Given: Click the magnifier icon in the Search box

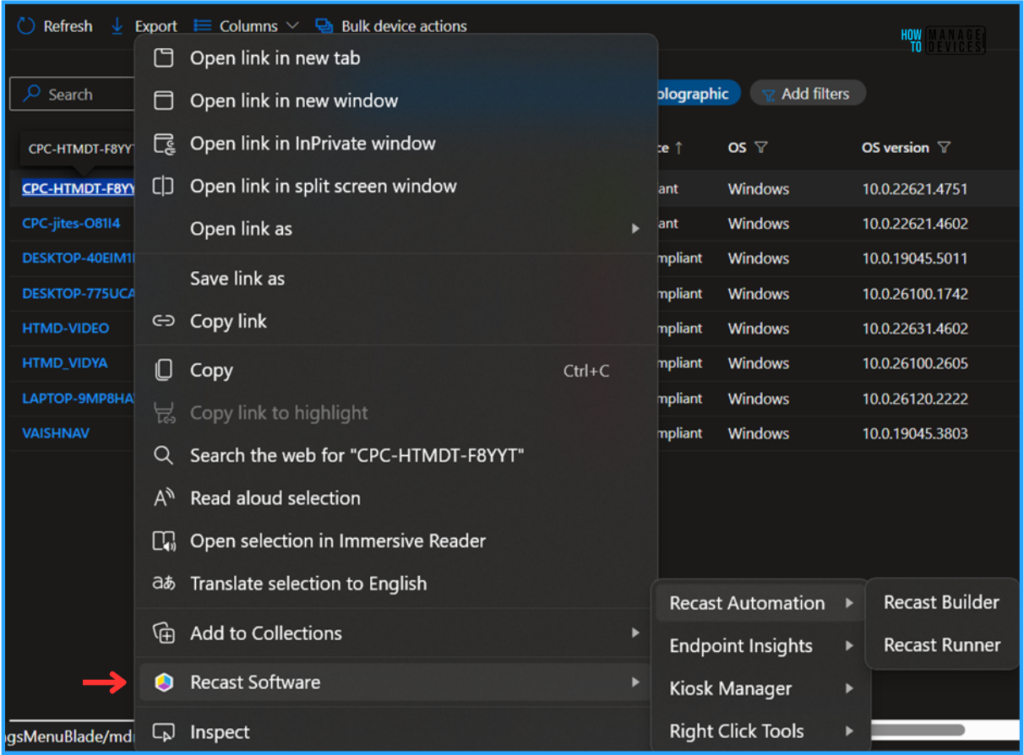Looking at the screenshot, I should coord(31,93).
